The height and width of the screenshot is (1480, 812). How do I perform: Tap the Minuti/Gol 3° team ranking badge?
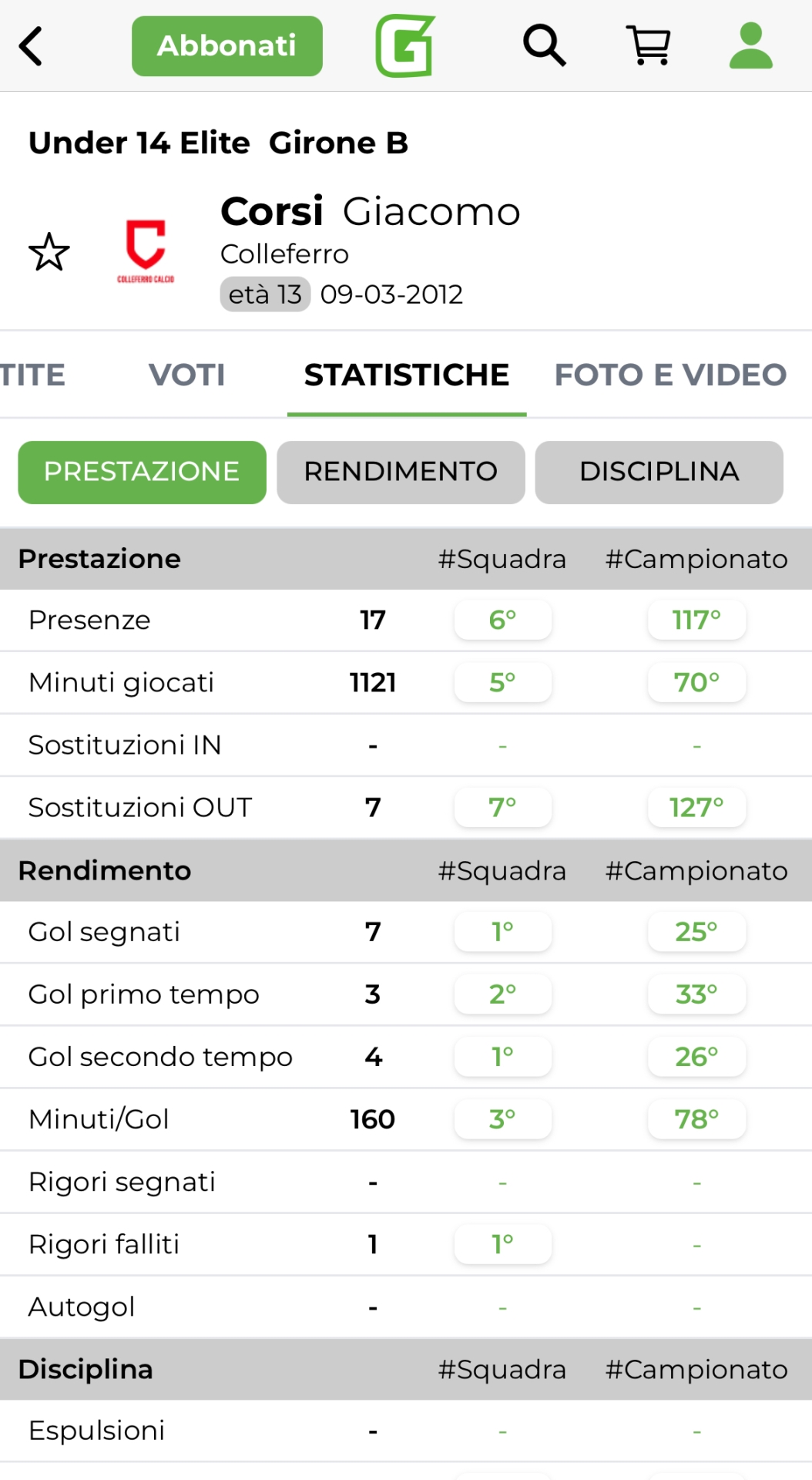click(503, 1119)
